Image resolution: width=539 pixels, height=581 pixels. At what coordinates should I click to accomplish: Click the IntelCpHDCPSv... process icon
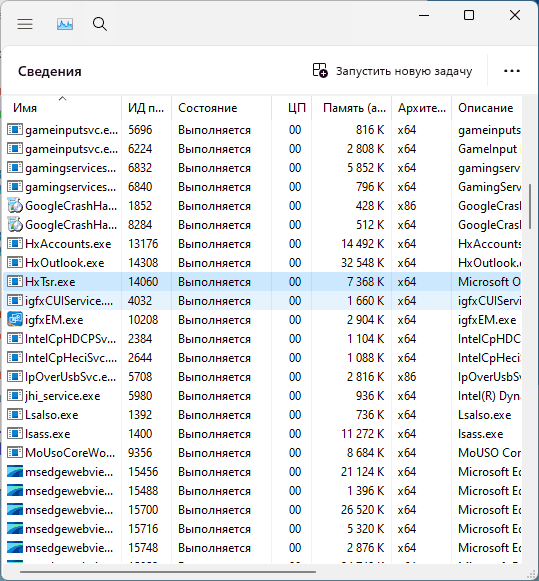tap(15, 338)
